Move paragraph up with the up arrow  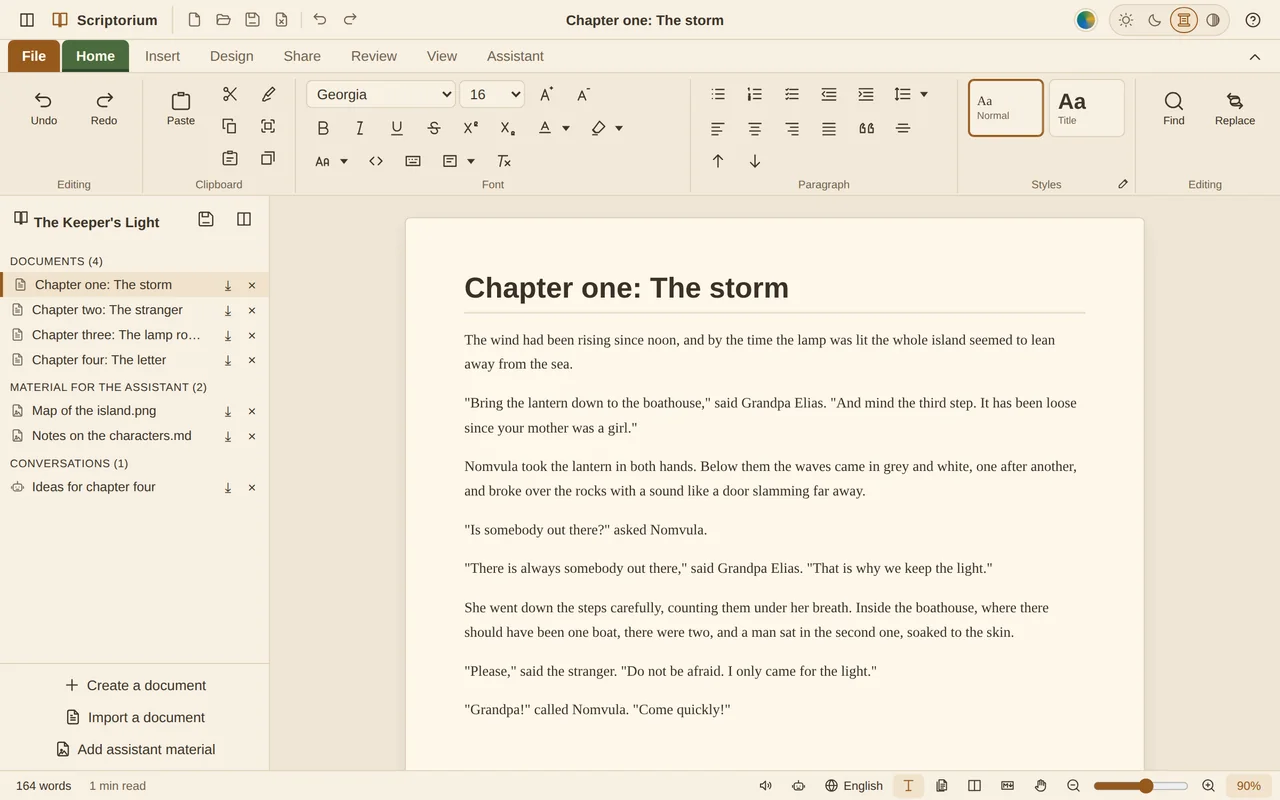(718, 161)
